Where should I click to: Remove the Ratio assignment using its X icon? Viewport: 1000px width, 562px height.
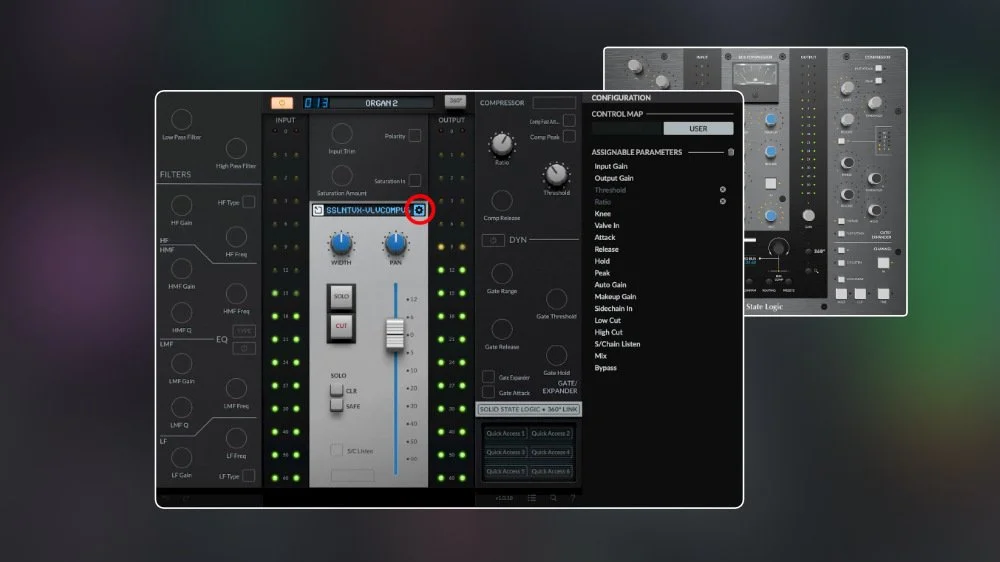click(723, 201)
